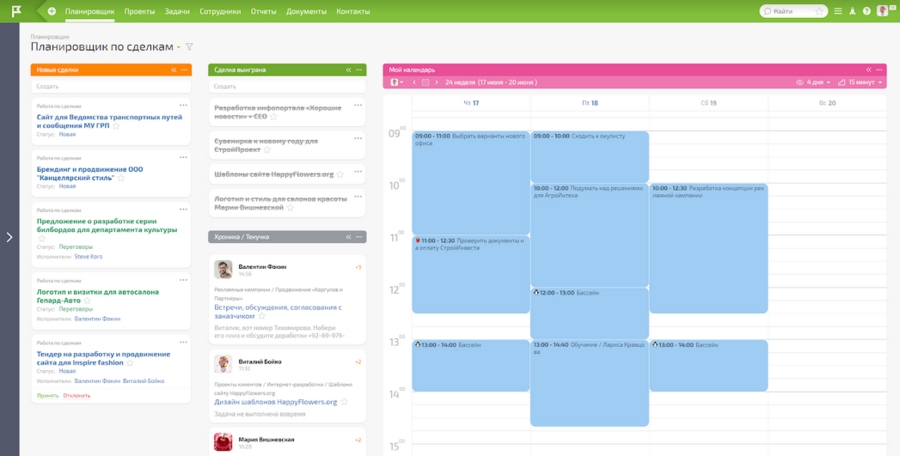Click the Найти search field

click(x=795, y=11)
